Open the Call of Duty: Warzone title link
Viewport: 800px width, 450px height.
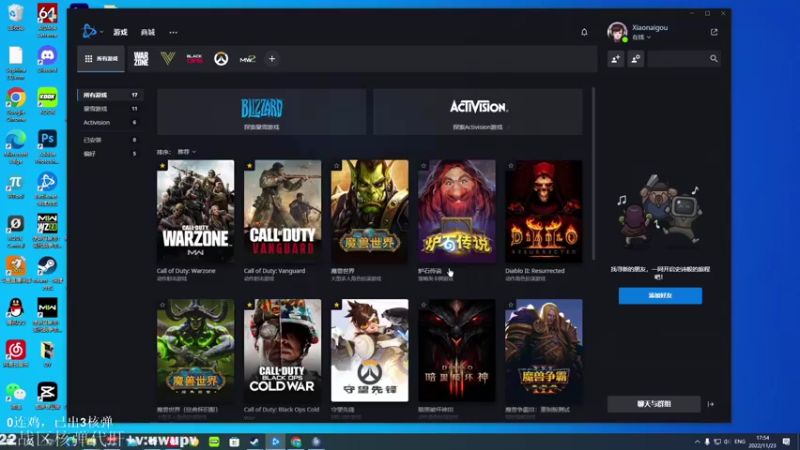(x=186, y=271)
